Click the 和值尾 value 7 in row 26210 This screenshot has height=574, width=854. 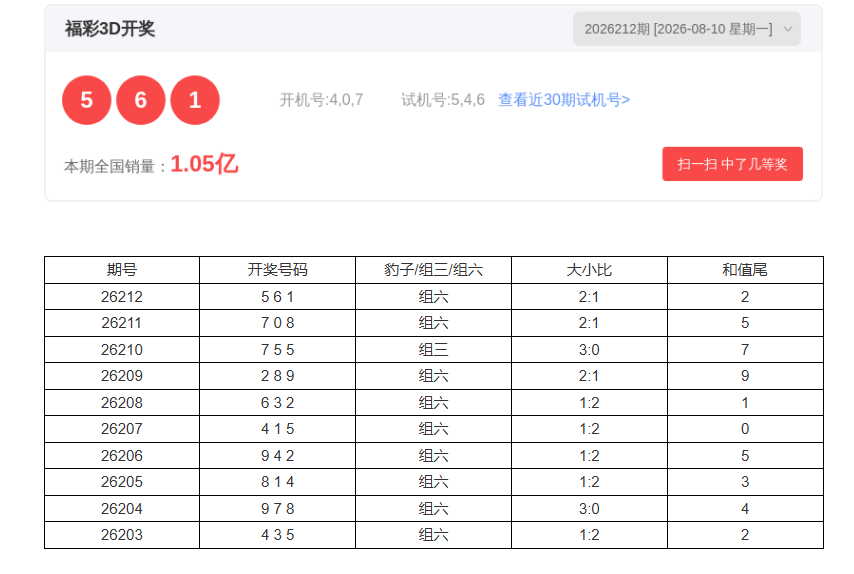pyautogui.click(x=745, y=350)
